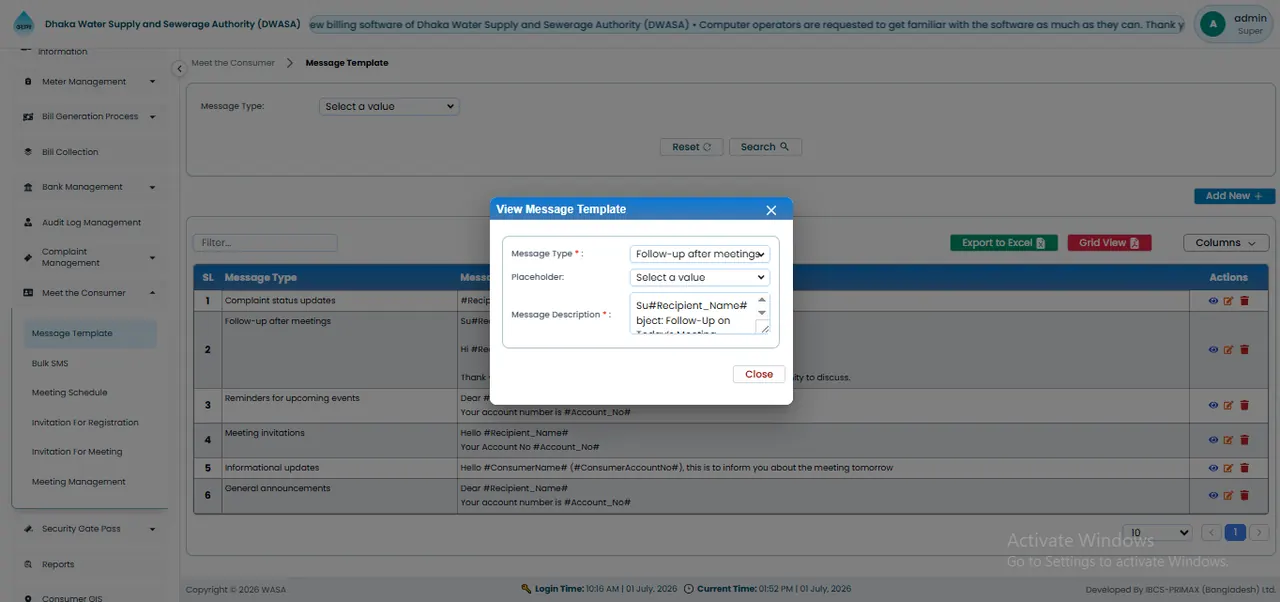1280x602 pixels.
Task: Click the next page arrow
Action: [x=1259, y=533]
